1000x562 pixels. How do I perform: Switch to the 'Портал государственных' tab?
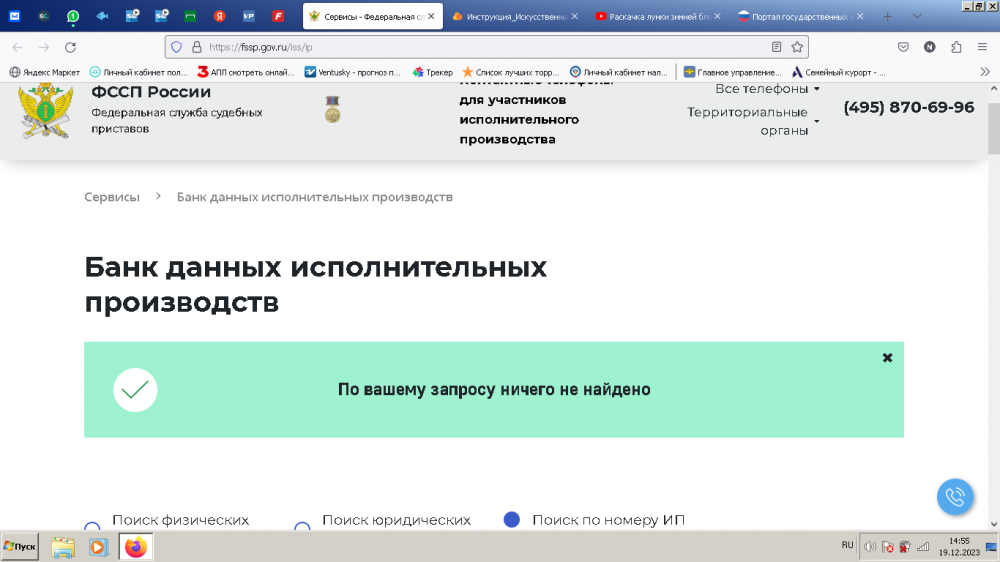797,17
